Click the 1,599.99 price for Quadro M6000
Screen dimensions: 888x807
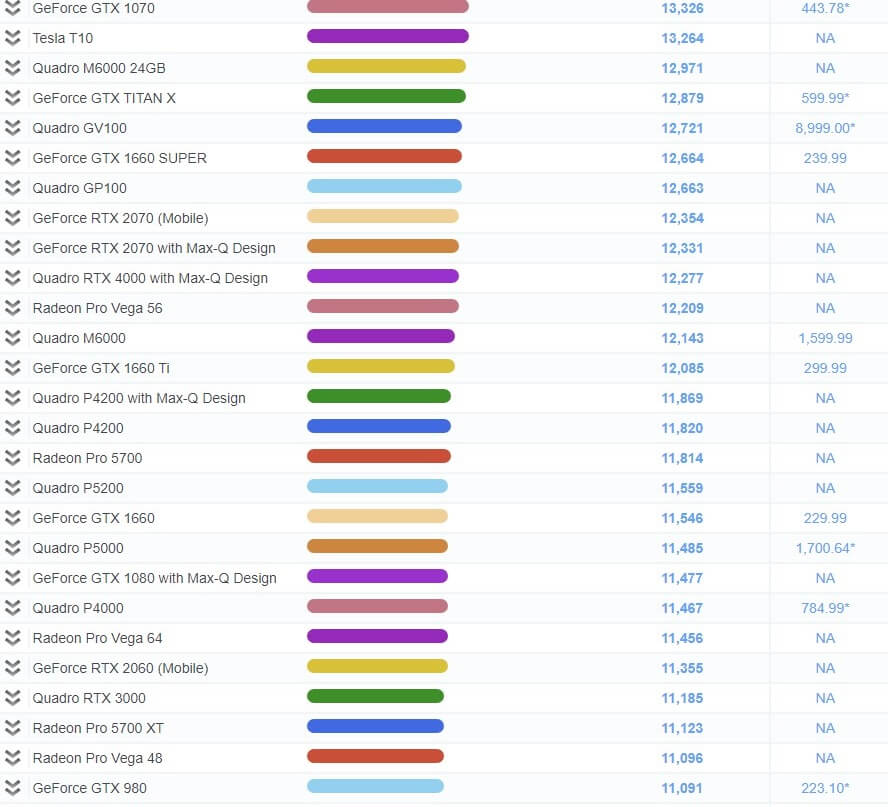point(826,338)
